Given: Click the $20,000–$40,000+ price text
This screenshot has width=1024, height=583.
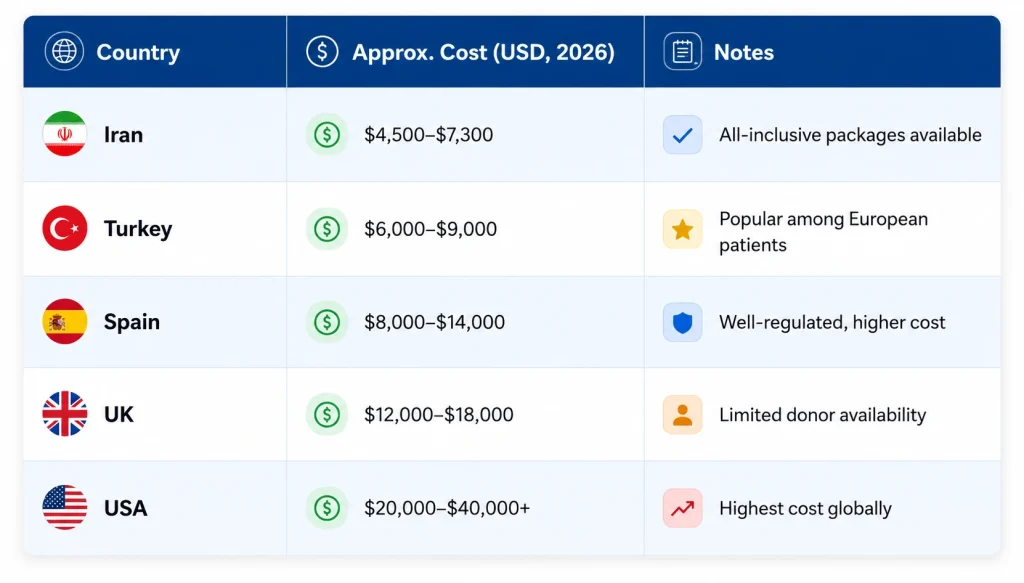Looking at the screenshot, I should (x=447, y=508).
